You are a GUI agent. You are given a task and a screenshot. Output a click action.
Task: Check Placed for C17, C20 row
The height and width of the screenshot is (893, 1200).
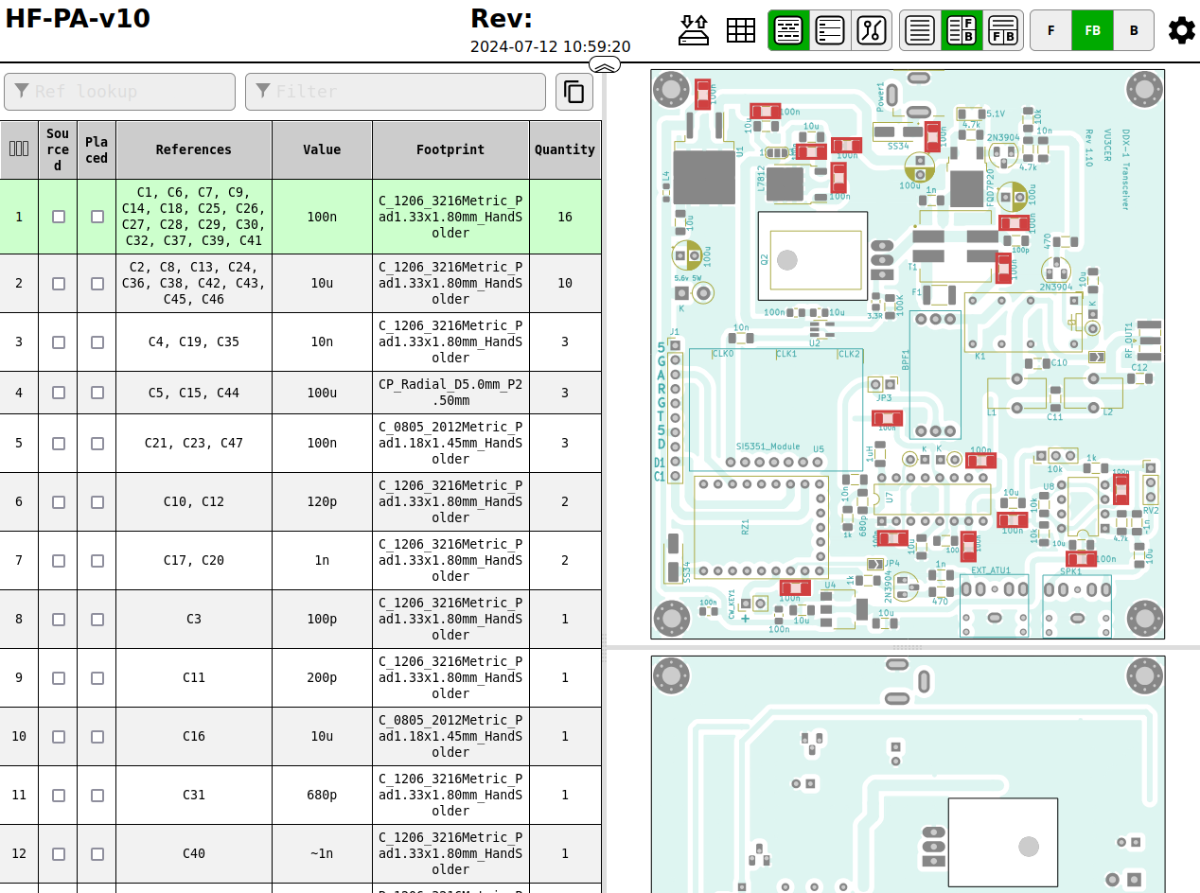pyautogui.click(x=97, y=561)
